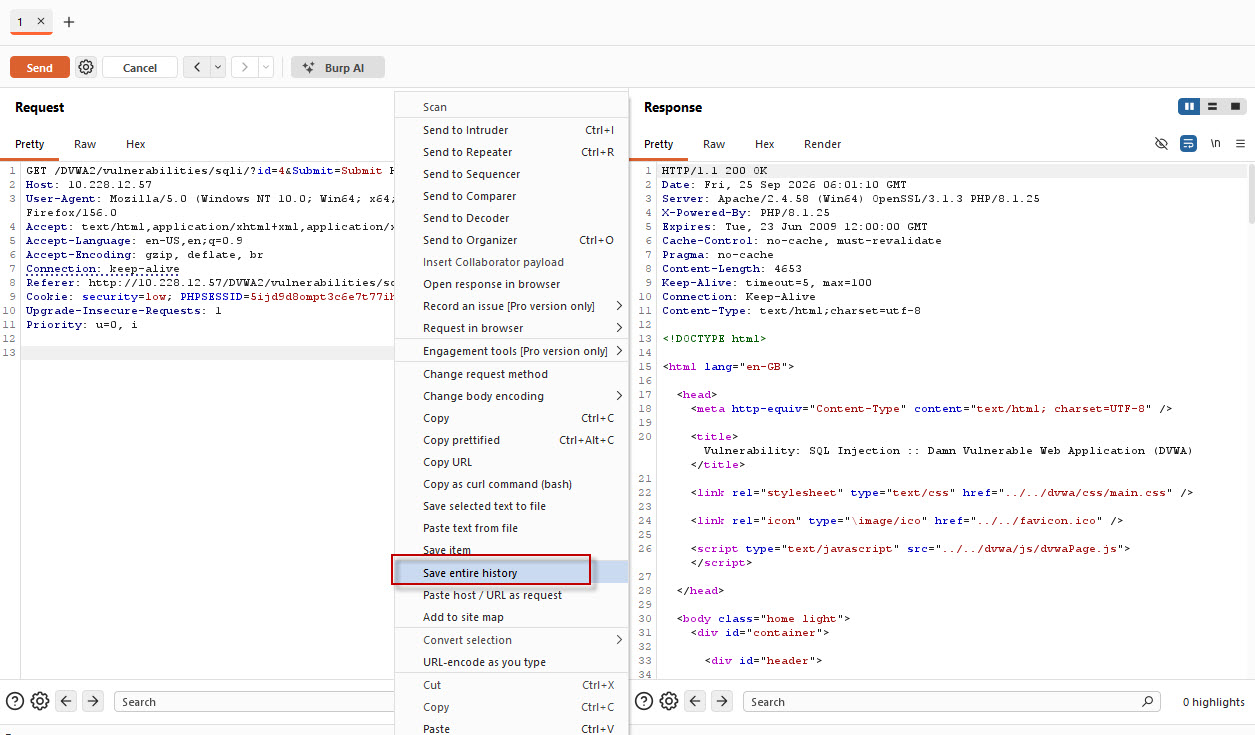Switch to combined single-pane layout

coord(1235,106)
